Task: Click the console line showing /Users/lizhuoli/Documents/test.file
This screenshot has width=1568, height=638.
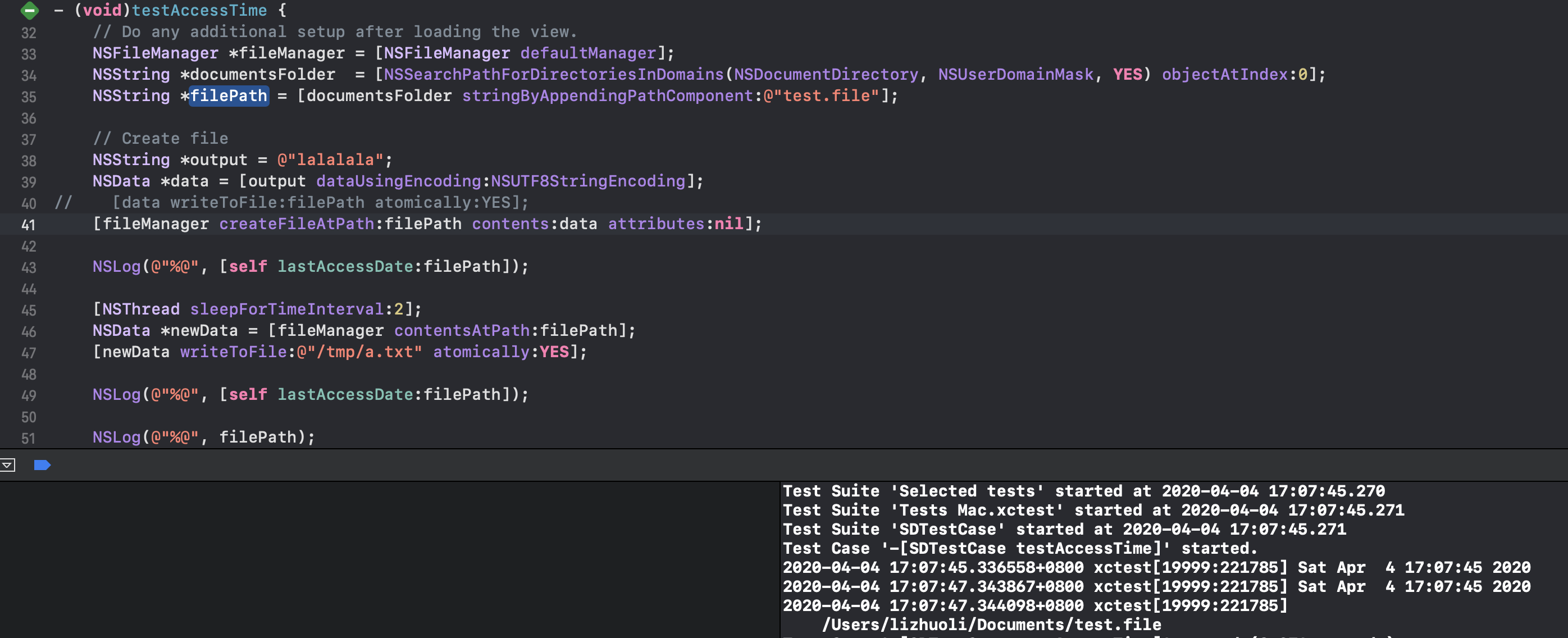Action: [991, 625]
